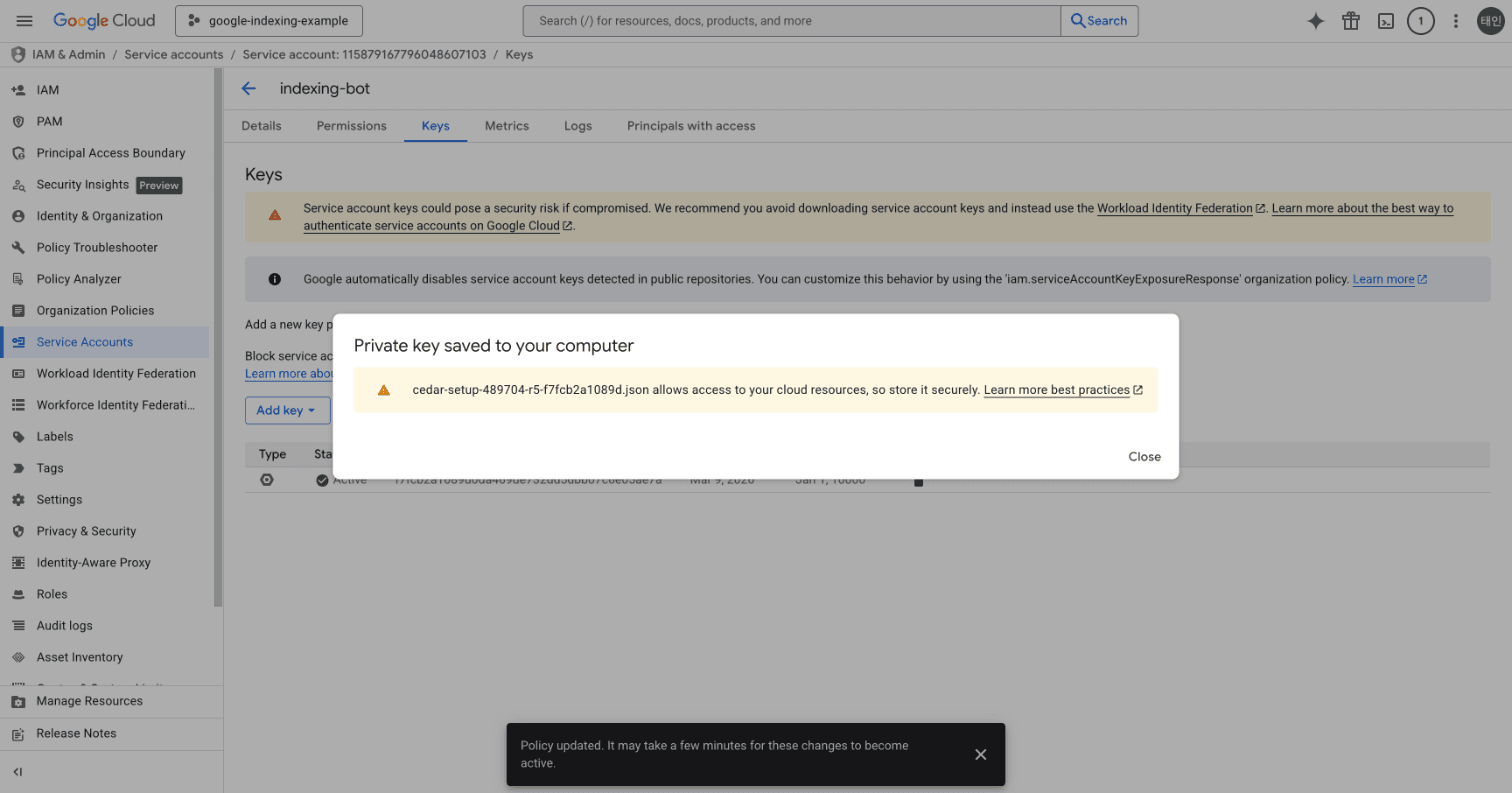The width and height of the screenshot is (1512, 793).
Task: Switch to the Details tab
Action: pyautogui.click(x=261, y=126)
